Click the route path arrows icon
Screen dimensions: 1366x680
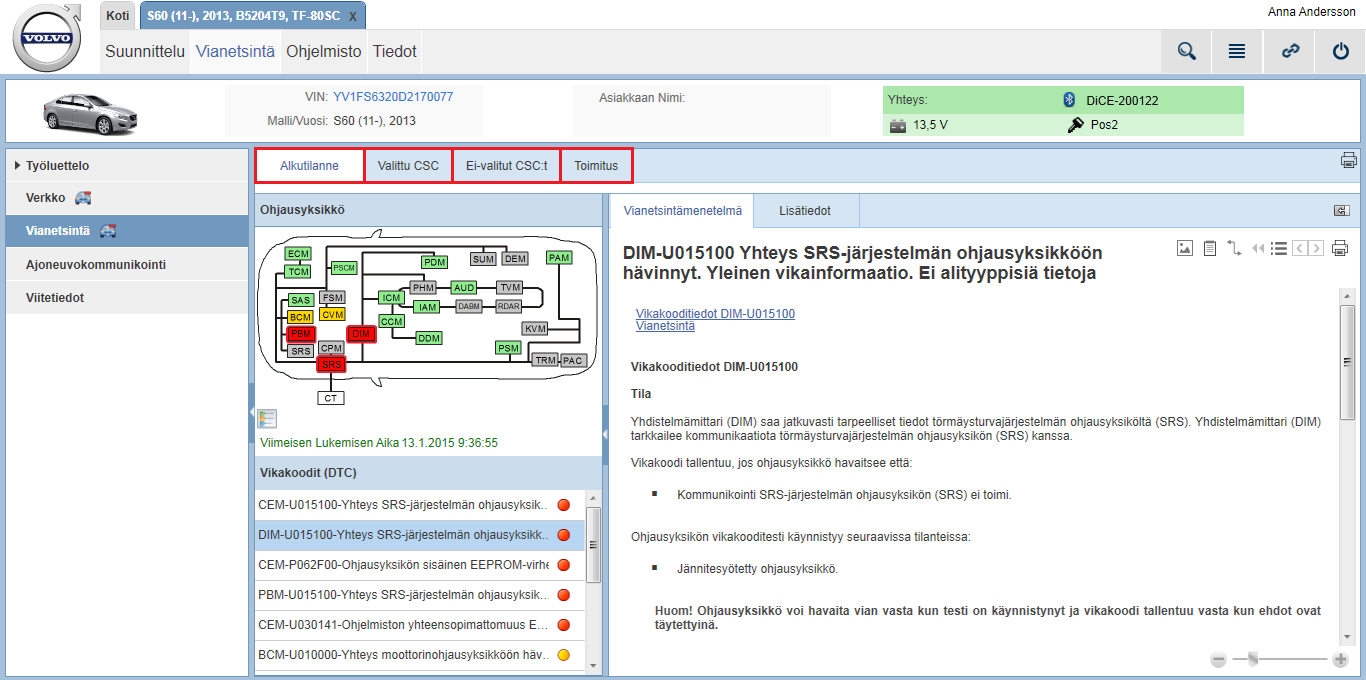point(1234,248)
